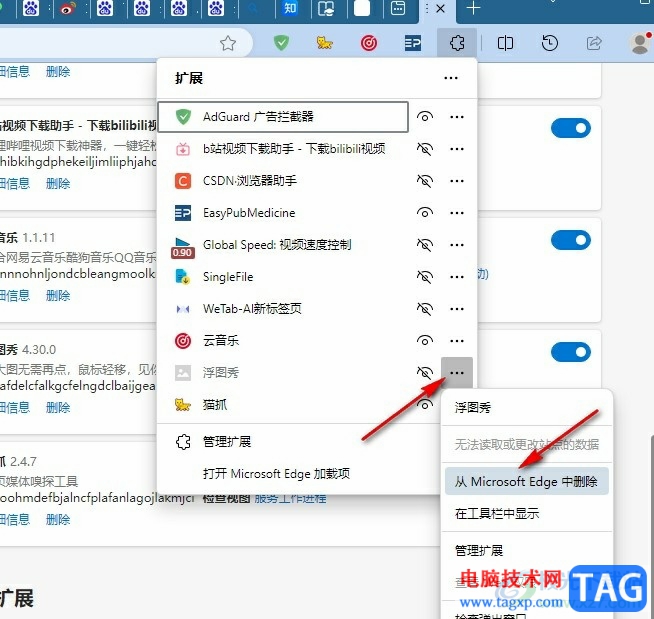Open more actions for b站视频下载助手
The image size is (654, 619).
pos(457,149)
